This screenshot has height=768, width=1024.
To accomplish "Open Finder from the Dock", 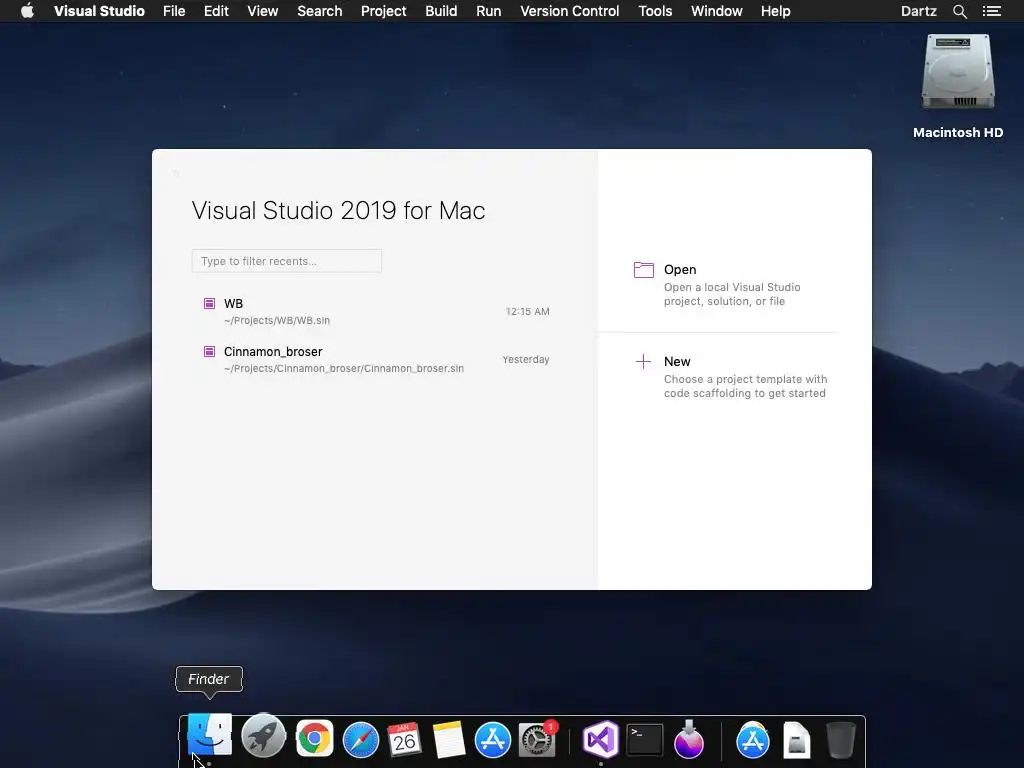I will coord(209,736).
